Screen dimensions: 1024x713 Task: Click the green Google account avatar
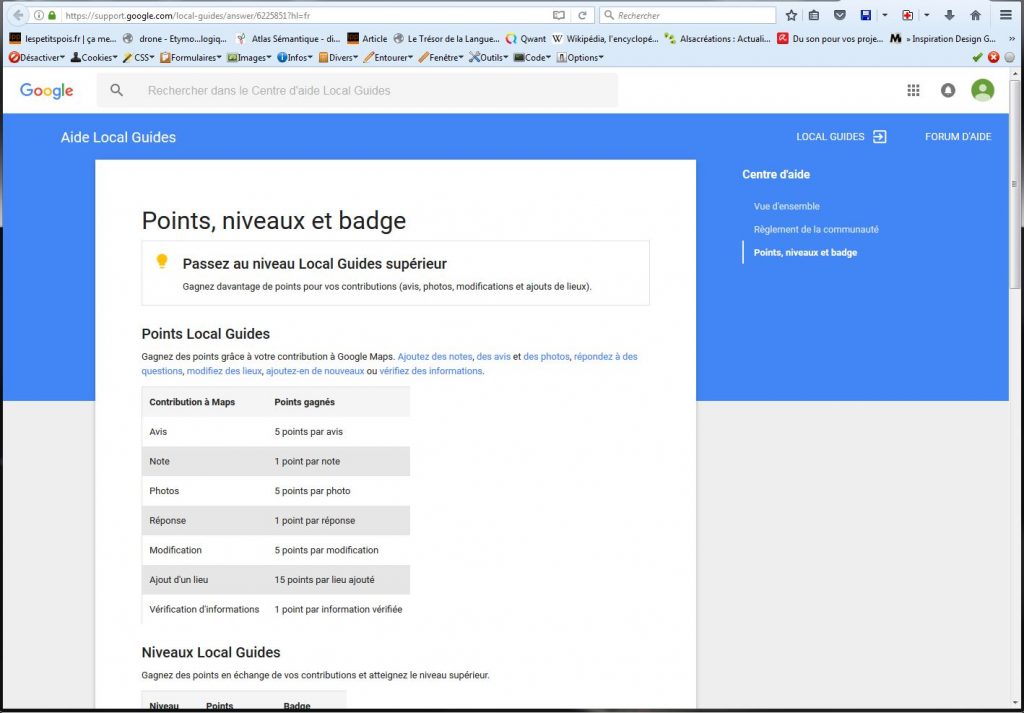[983, 90]
